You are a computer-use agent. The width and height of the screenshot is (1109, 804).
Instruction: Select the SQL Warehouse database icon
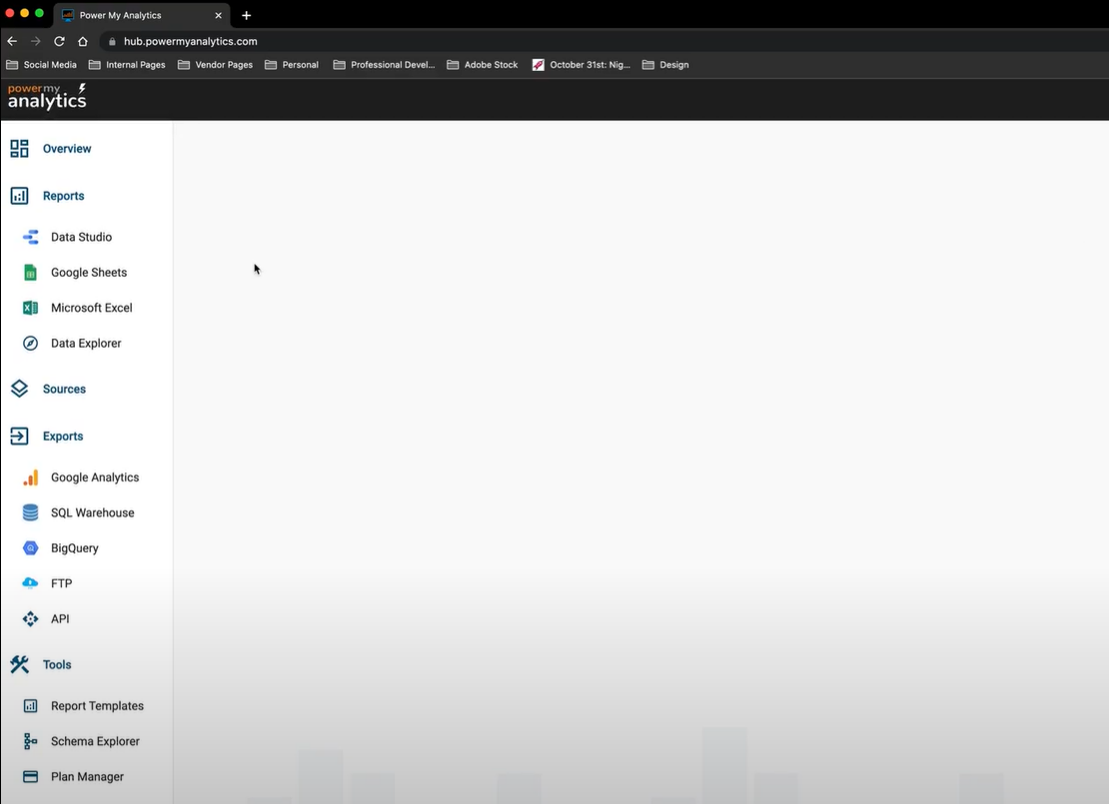(x=30, y=513)
